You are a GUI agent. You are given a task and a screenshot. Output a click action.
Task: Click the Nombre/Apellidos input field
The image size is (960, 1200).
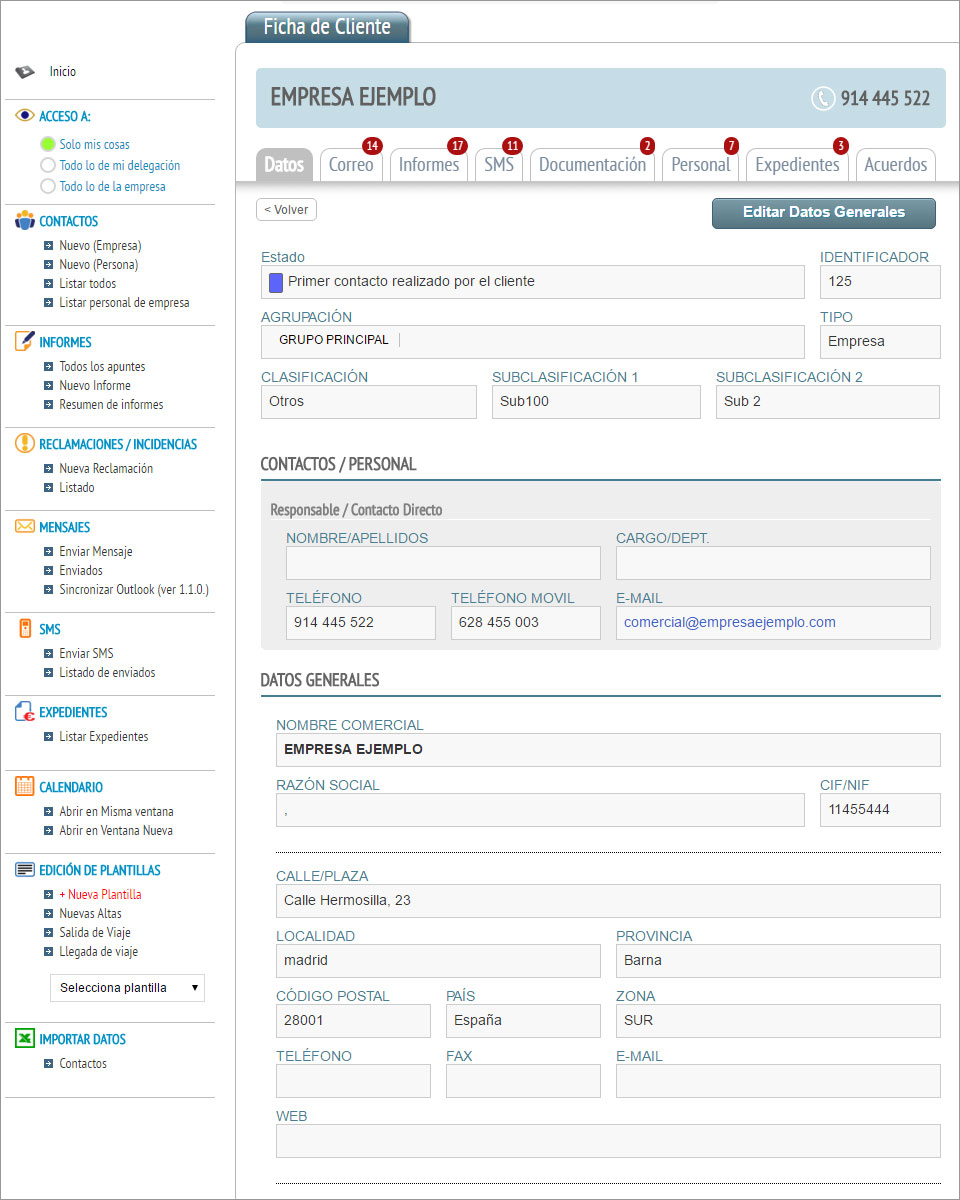tap(443, 563)
